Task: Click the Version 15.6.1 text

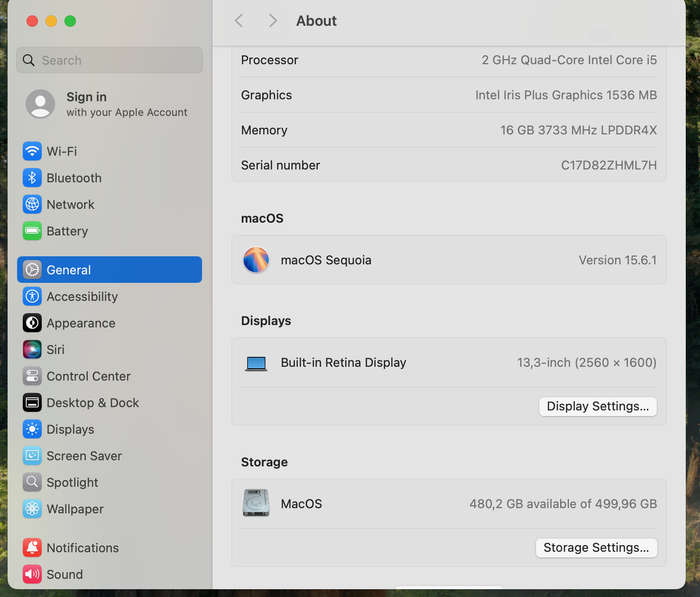Action: pyautogui.click(x=617, y=260)
